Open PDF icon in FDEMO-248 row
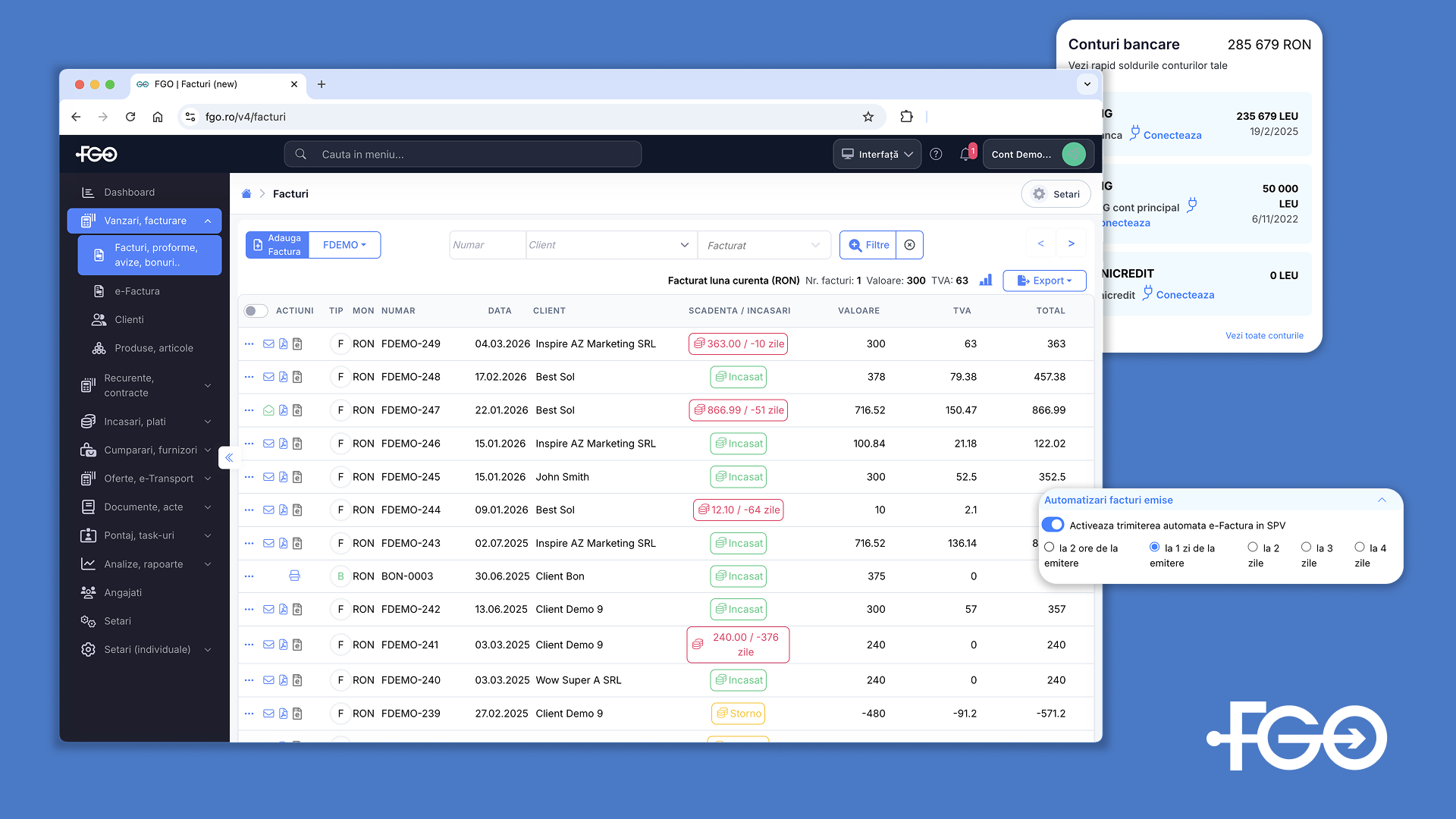1456x819 pixels. (x=283, y=377)
